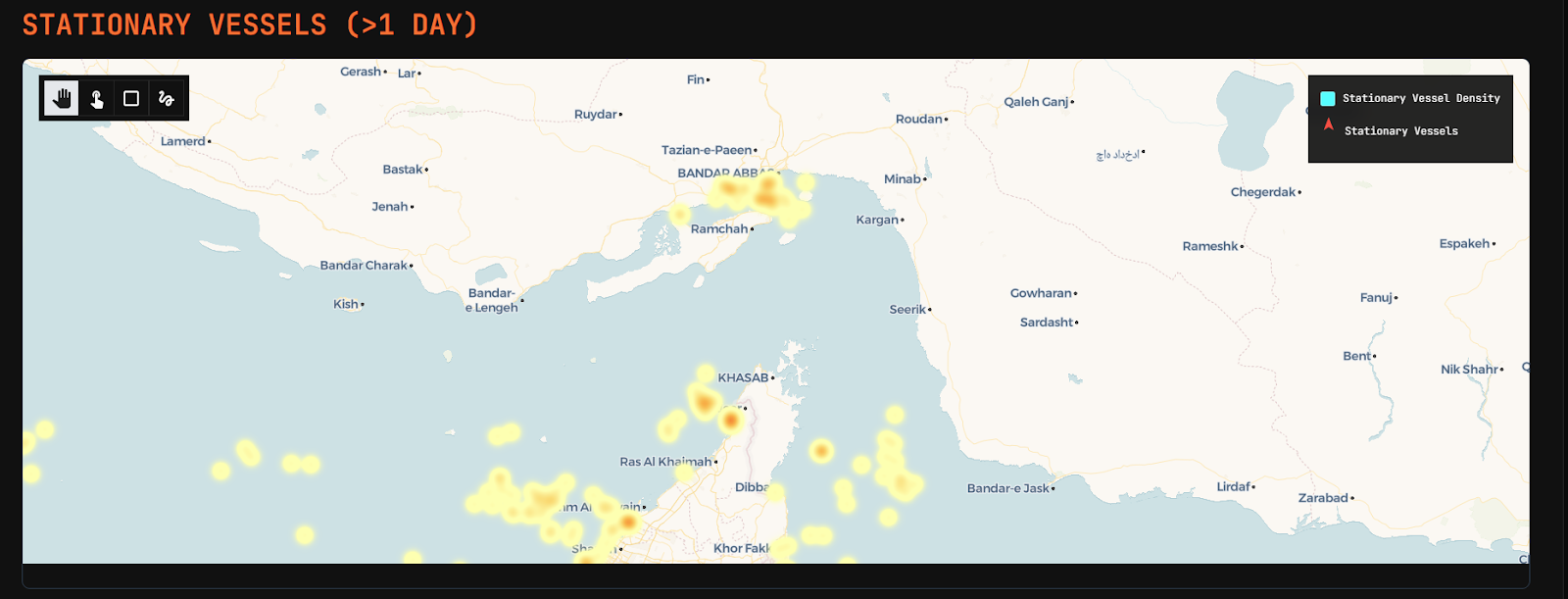This screenshot has width=1568, height=599.
Task: Click the Minab town label
Action: click(902, 178)
